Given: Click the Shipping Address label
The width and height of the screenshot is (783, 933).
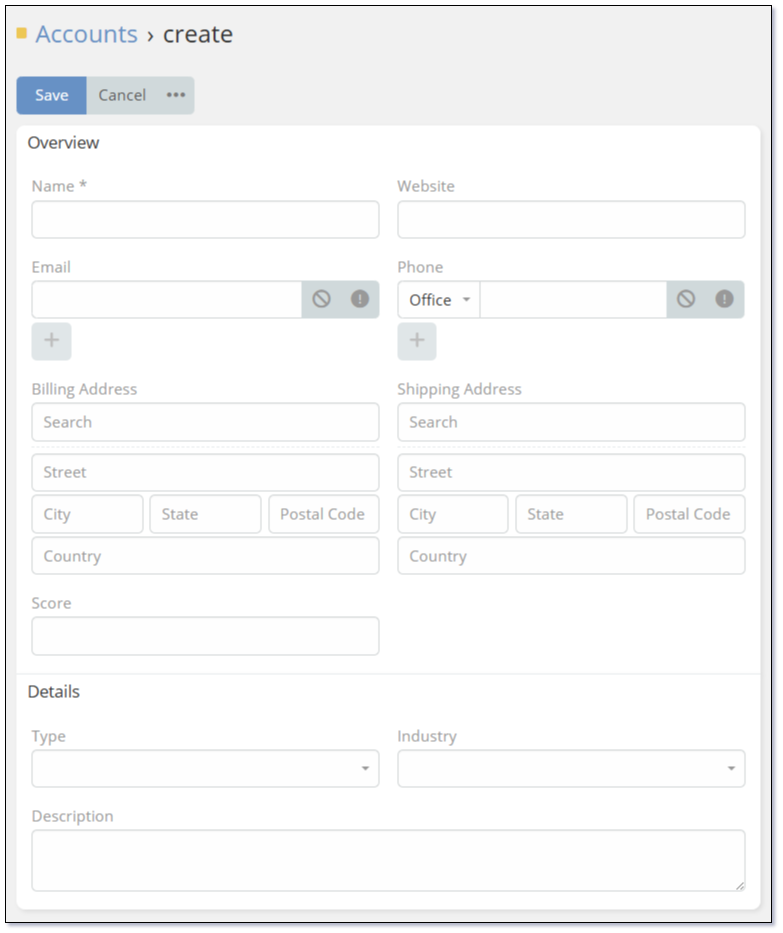Looking at the screenshot, I should point(459,389).
